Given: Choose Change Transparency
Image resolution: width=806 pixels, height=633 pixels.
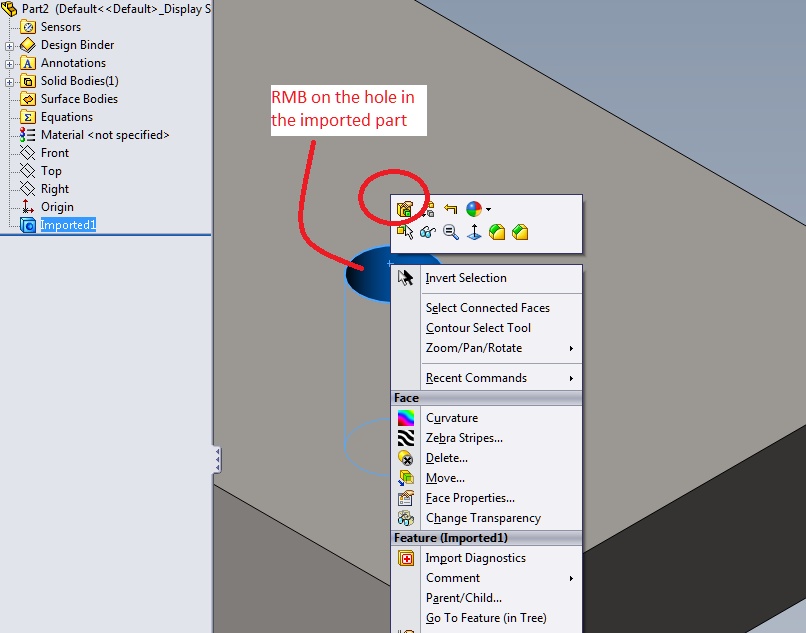Looking at the screenshot, I should coord(486,518).
